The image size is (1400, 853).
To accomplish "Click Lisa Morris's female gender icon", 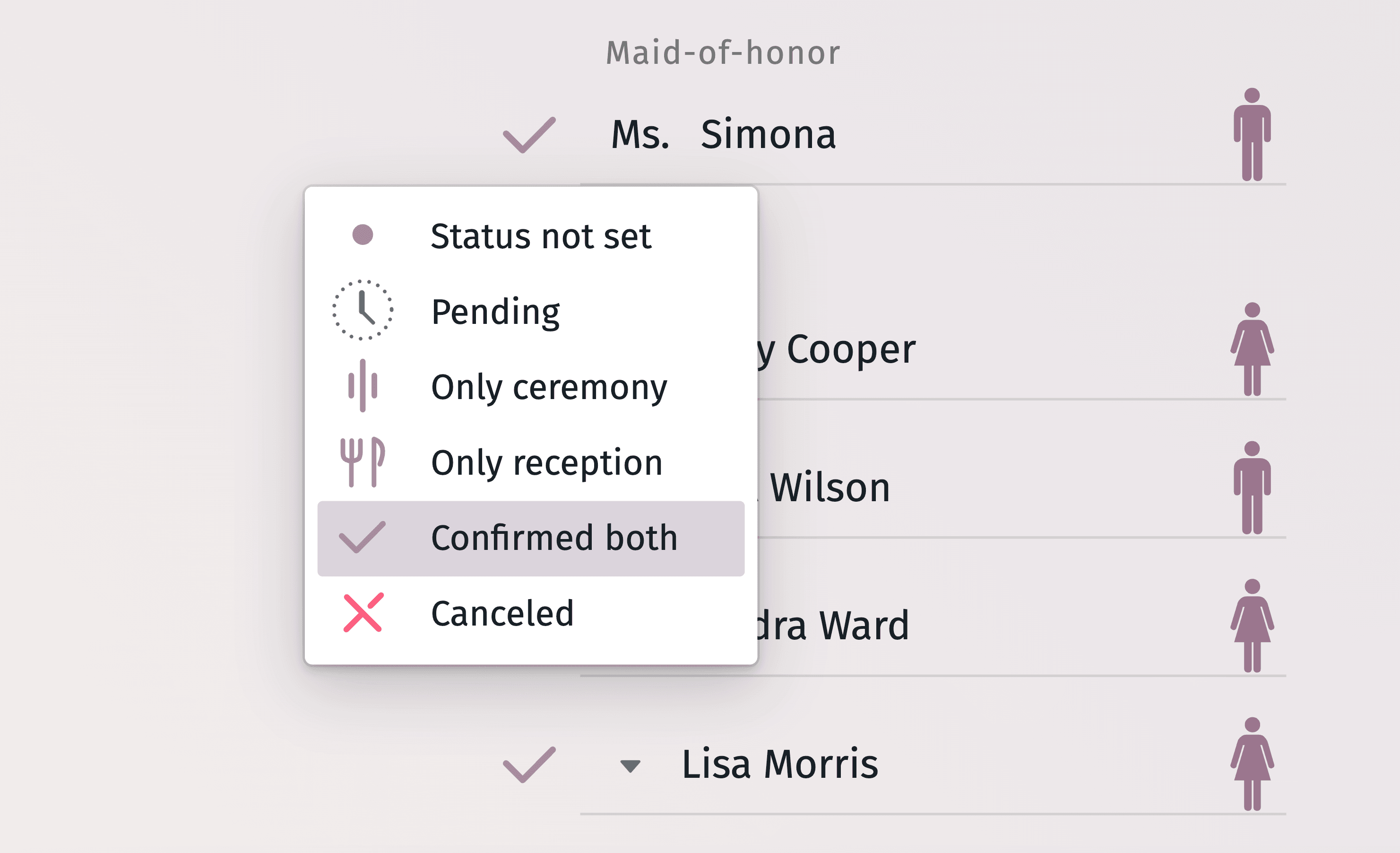I will pos(1252,764).
